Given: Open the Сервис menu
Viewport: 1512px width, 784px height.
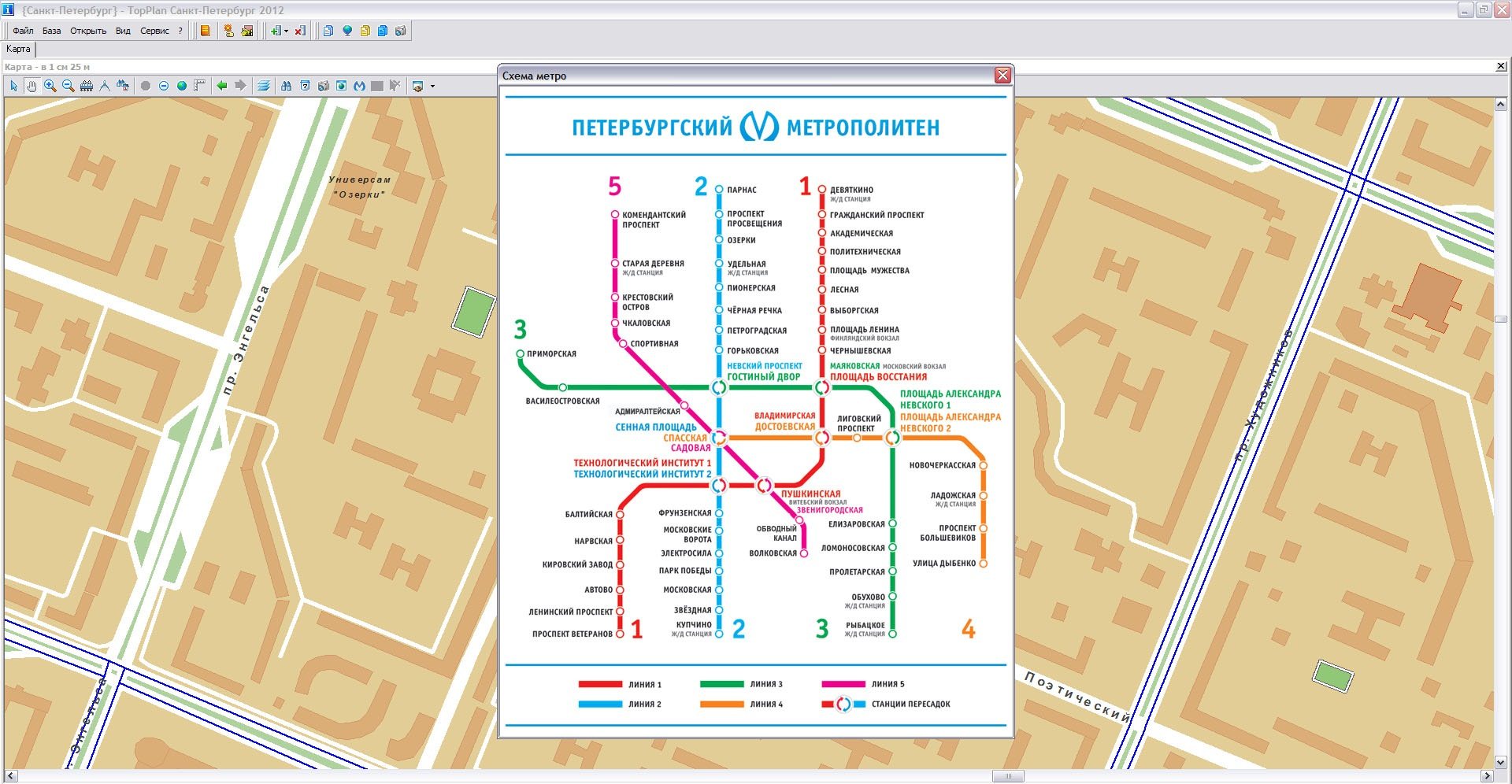Looking at the screenshot, I should 154,31.
